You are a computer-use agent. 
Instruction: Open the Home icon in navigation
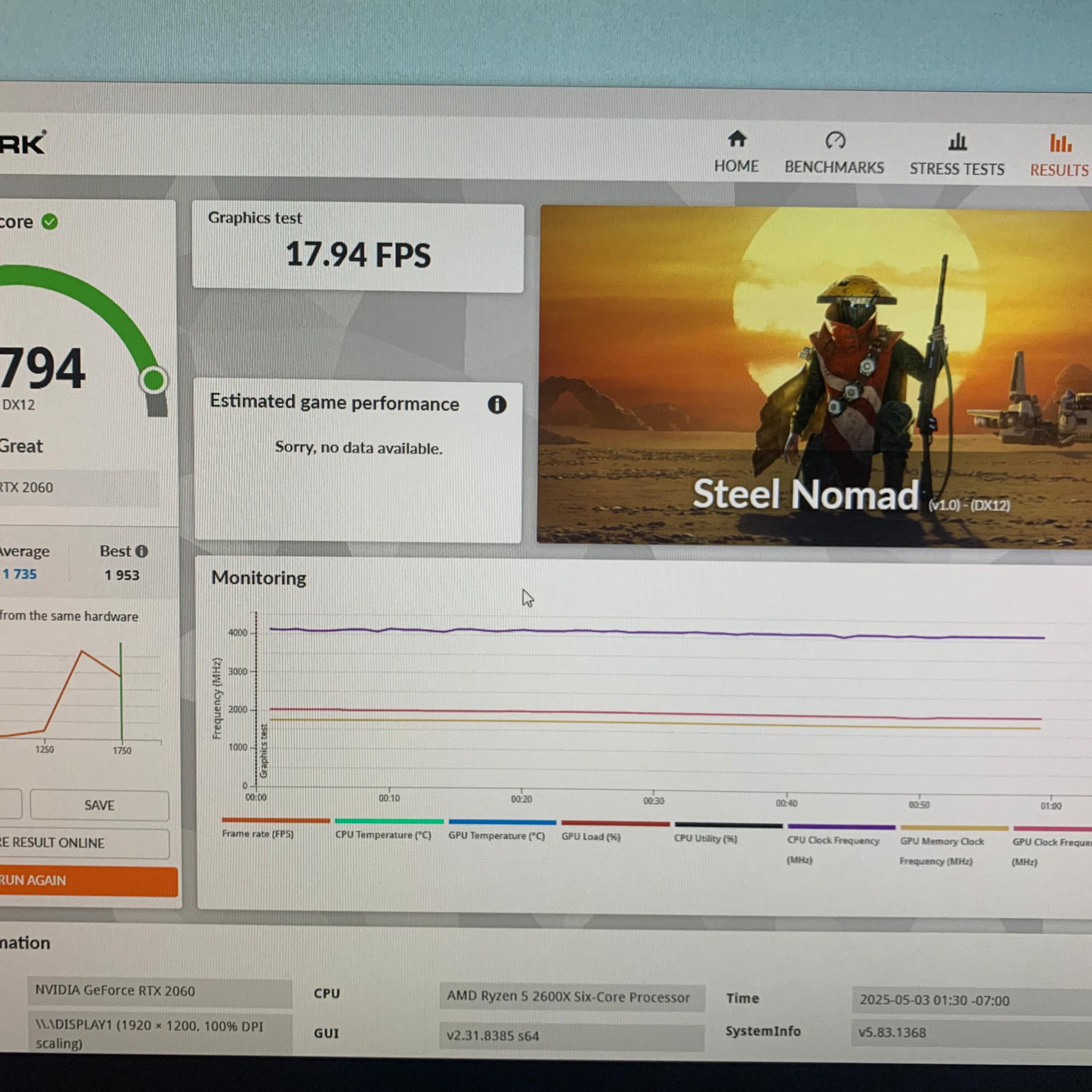click(736, 139)
